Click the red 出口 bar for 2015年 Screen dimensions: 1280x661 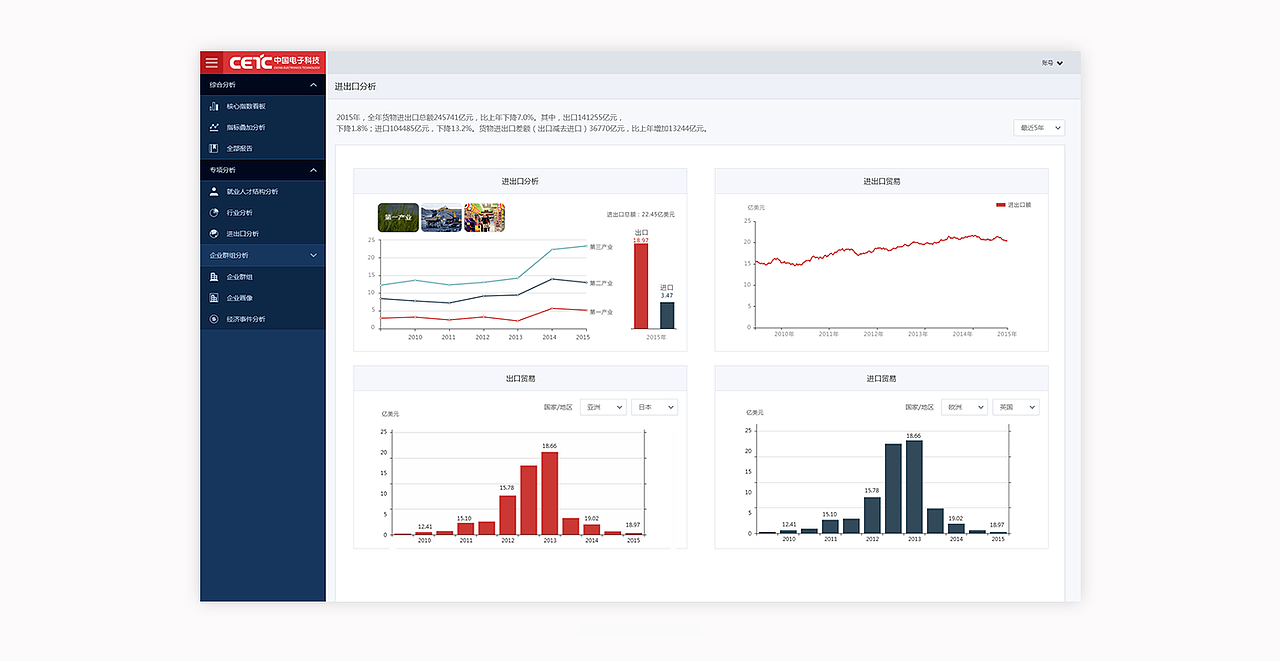pos(641,285)
